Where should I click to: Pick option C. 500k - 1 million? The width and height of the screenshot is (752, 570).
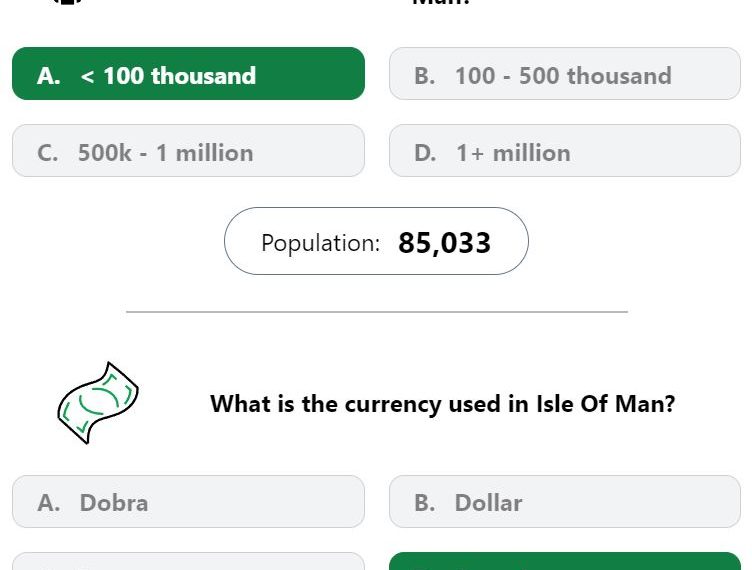tap(188, 151)
